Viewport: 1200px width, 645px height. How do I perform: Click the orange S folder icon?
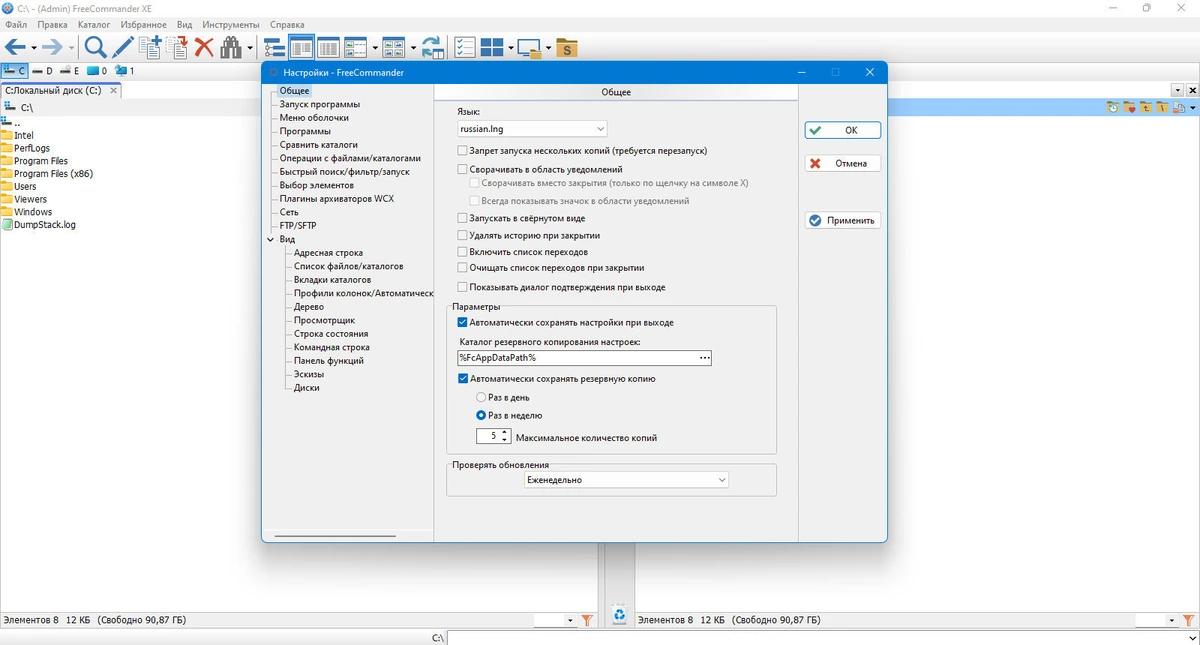[567, 47]
